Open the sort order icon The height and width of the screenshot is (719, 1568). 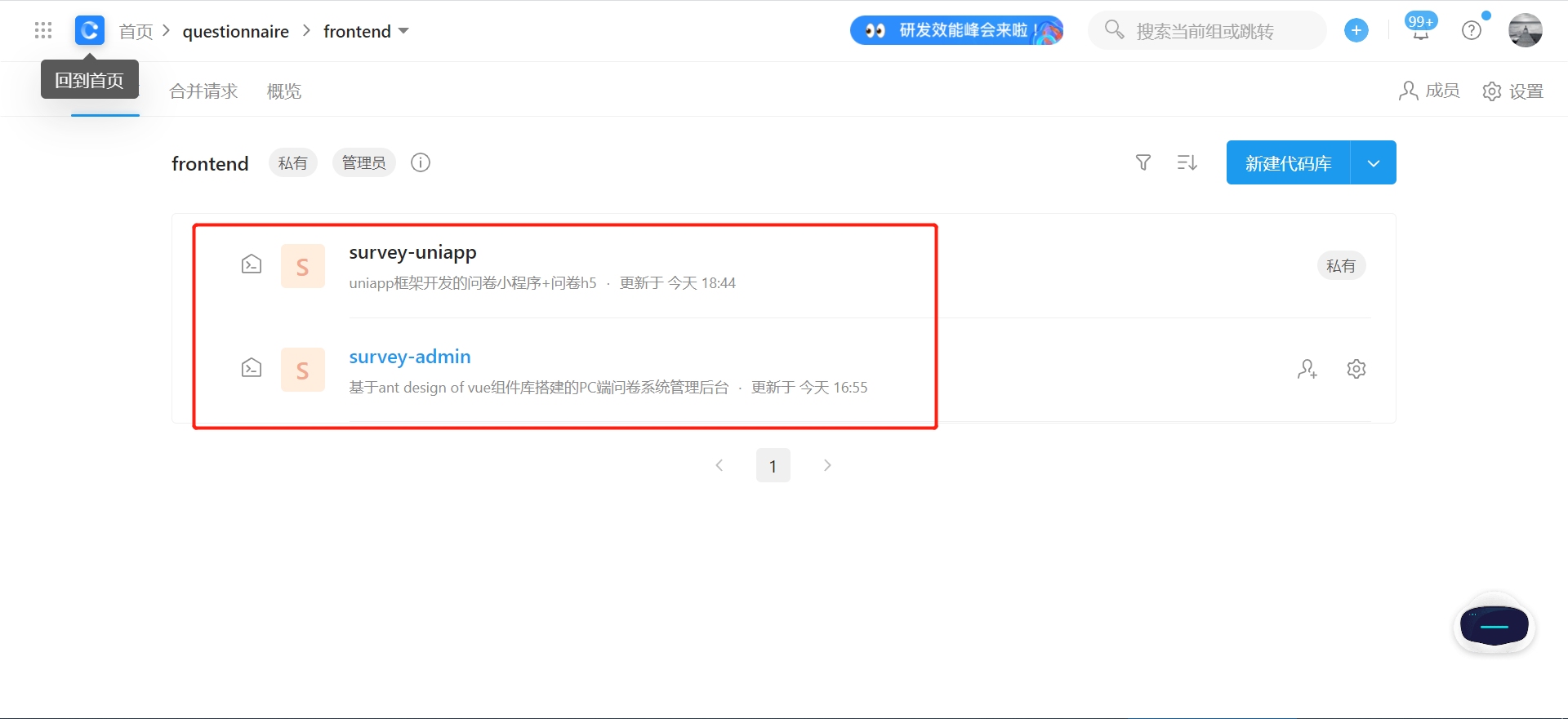(1187, 163)
